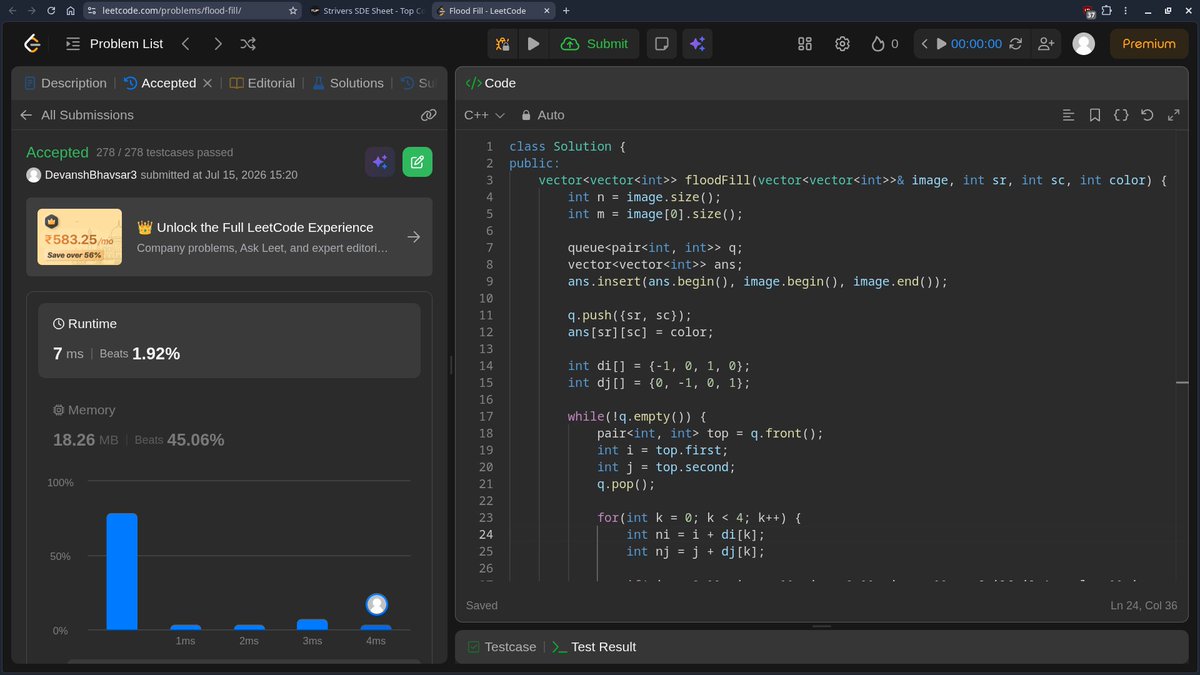Screen dimensions: 1200x675
Task: Reload the browser page
Action: [x=50, y=10]
